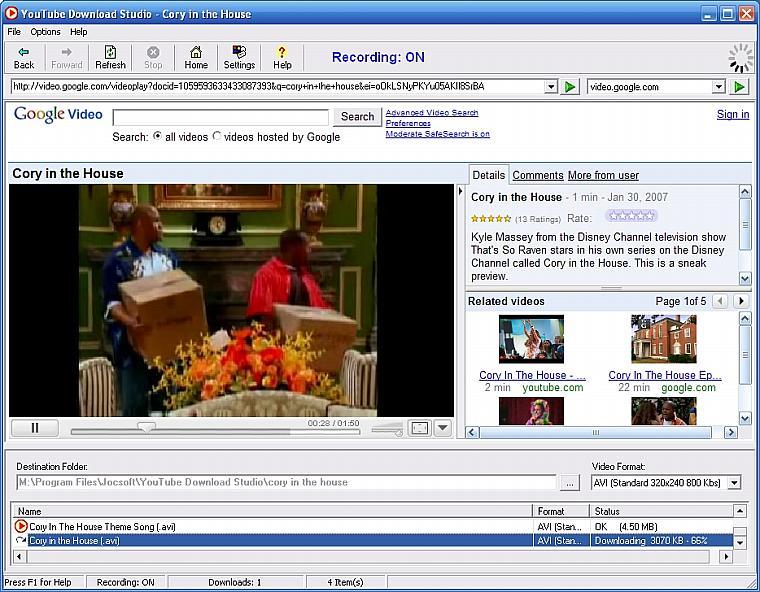Click the browse button for Destination Folder

570,483
